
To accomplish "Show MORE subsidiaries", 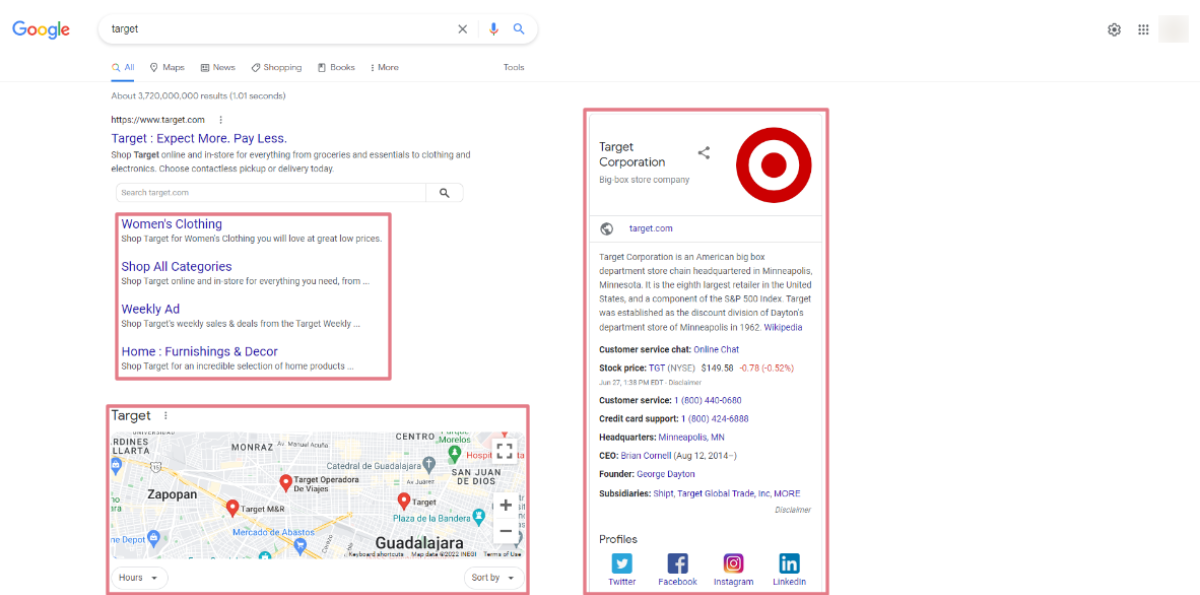I will coord(786,493).
